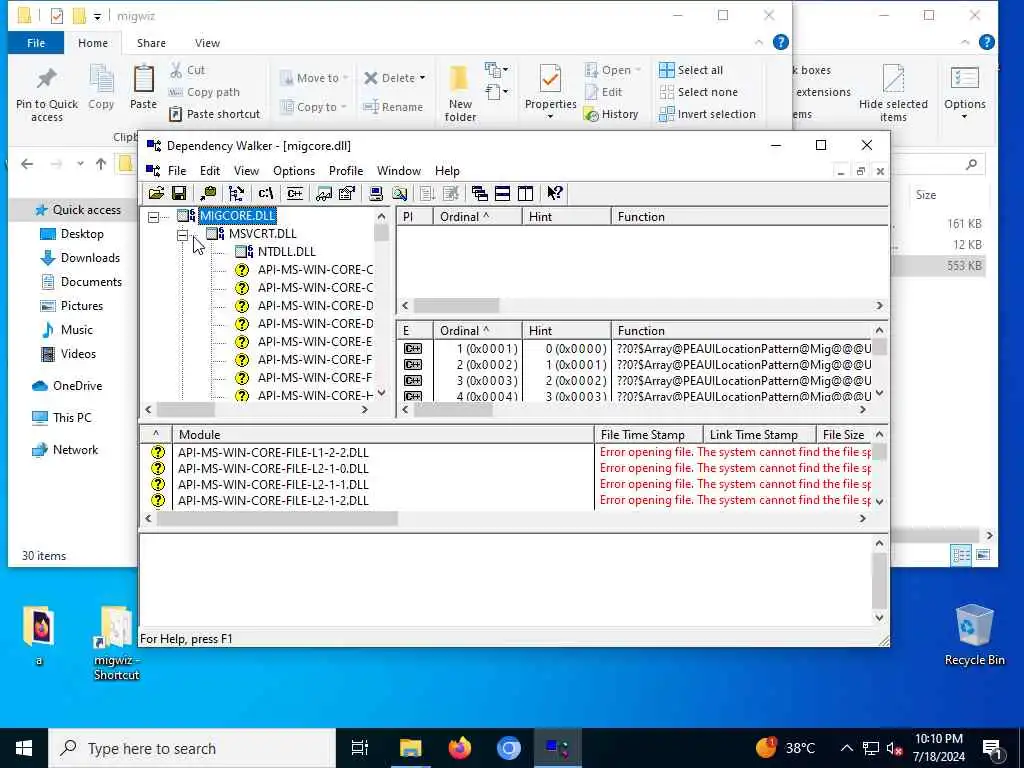Collapse the migwiz Explorer ribbon with chevron
The image size is (1024, 768).
758,42
